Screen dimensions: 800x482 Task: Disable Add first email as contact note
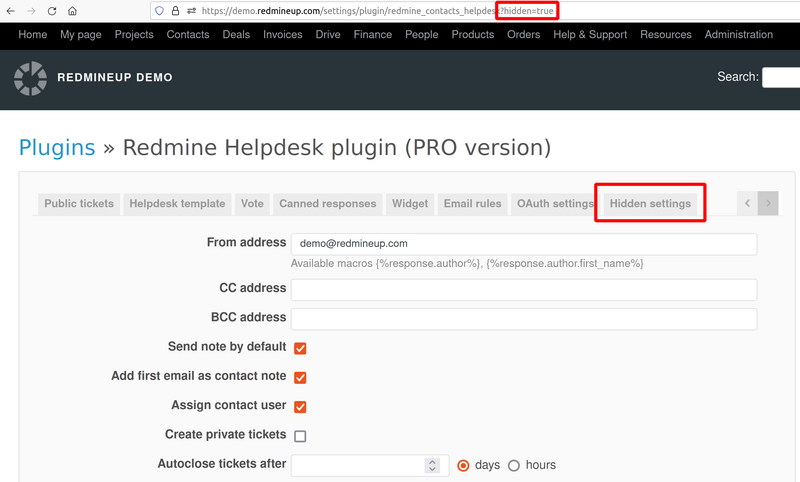300,378
